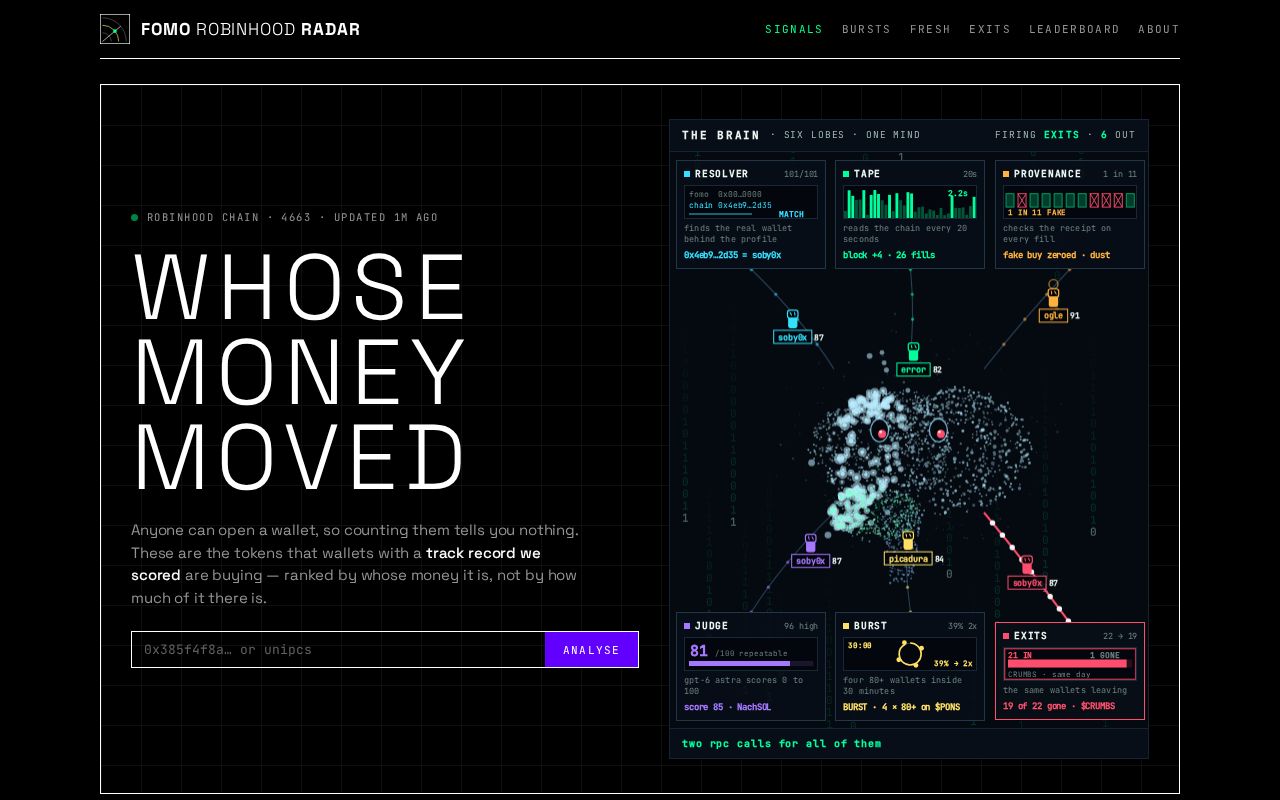The height and width of the screenshot is (800, 1280).
Task: Click the Exits red square marker
Action: coord(1006,636)
